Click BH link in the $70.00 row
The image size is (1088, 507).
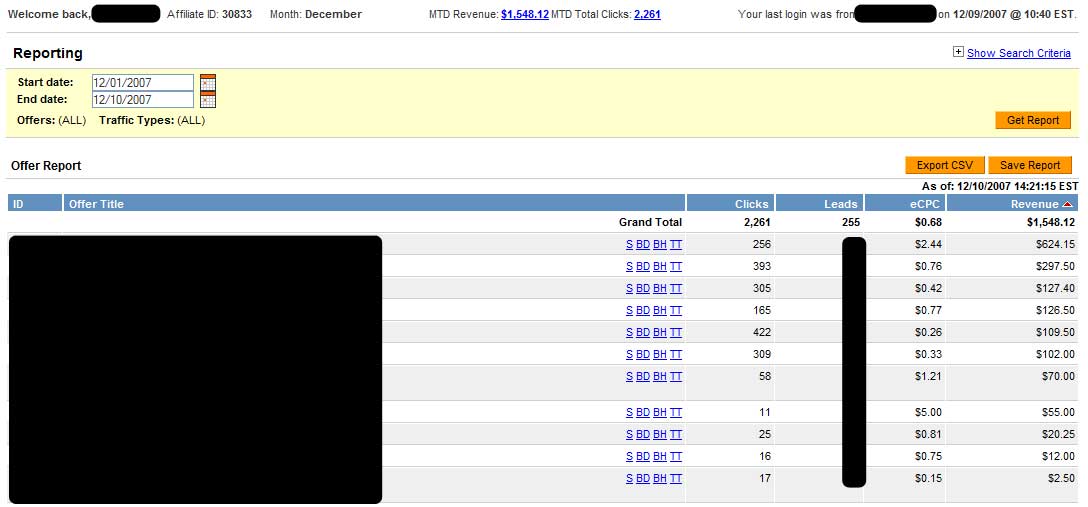coord(659,377)
